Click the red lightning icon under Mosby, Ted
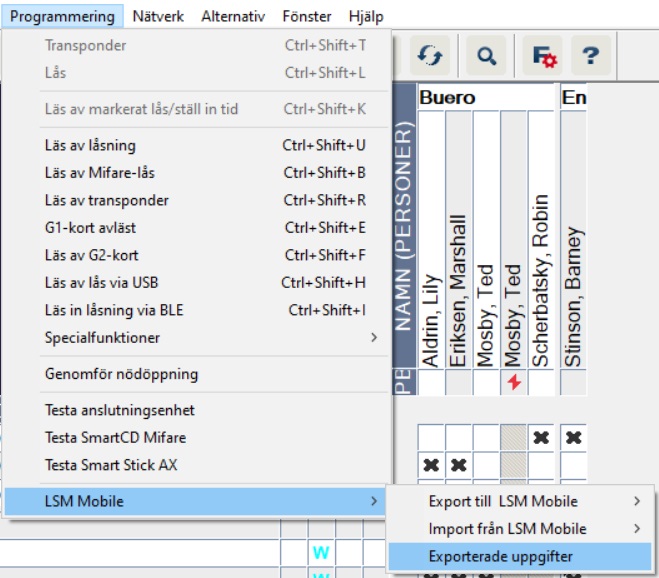This screenshot has height=578, width=659. 513,384
